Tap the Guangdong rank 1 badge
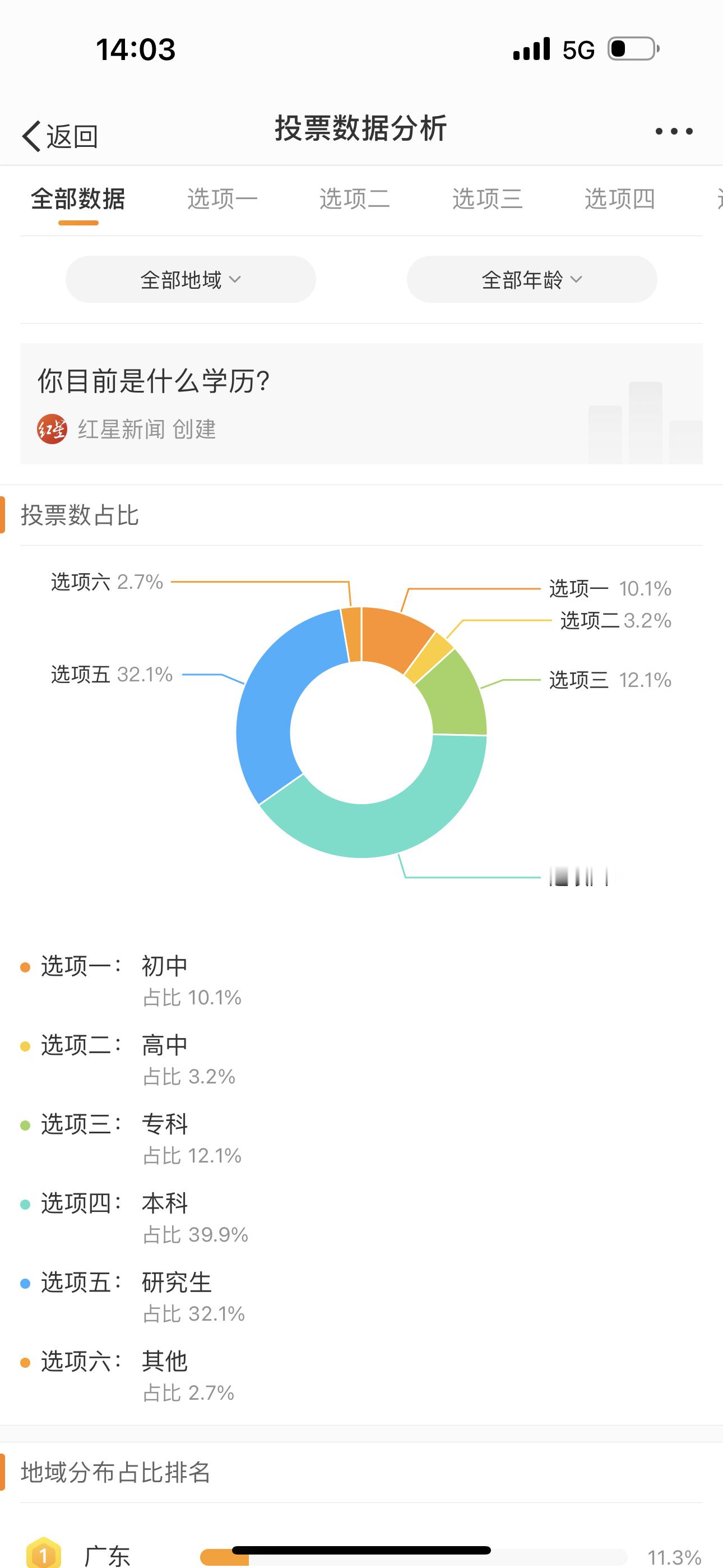Image resolution: width=723 pixels, height=1568 pixels. 43,1554
